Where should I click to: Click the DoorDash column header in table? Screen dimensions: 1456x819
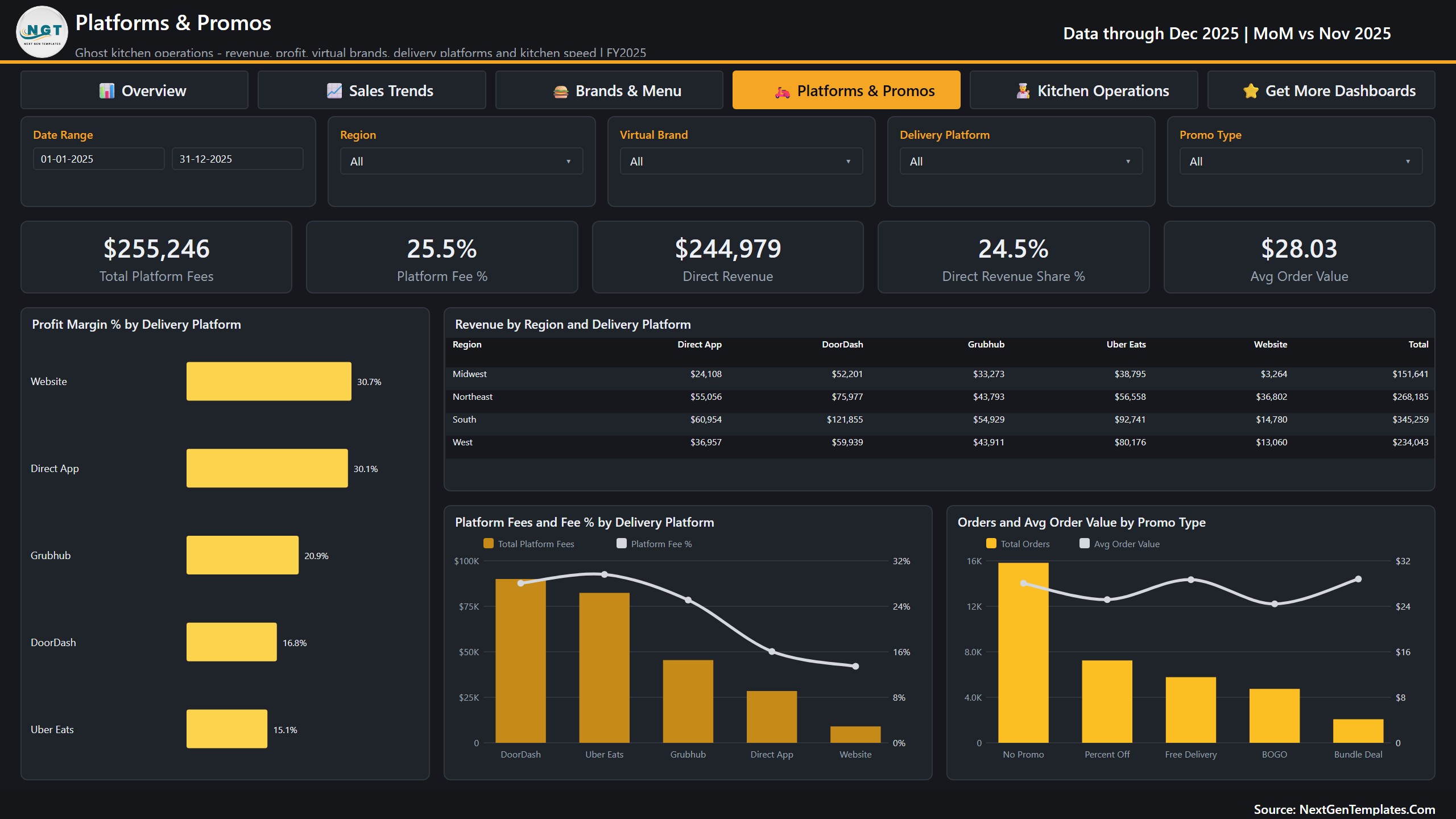click(x=842, y=345)
